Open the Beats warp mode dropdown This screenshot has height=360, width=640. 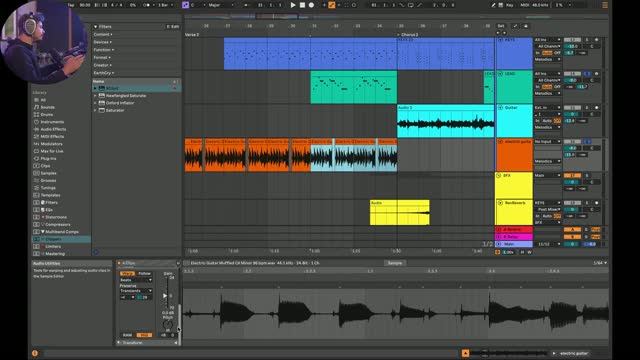coord(136,280)
